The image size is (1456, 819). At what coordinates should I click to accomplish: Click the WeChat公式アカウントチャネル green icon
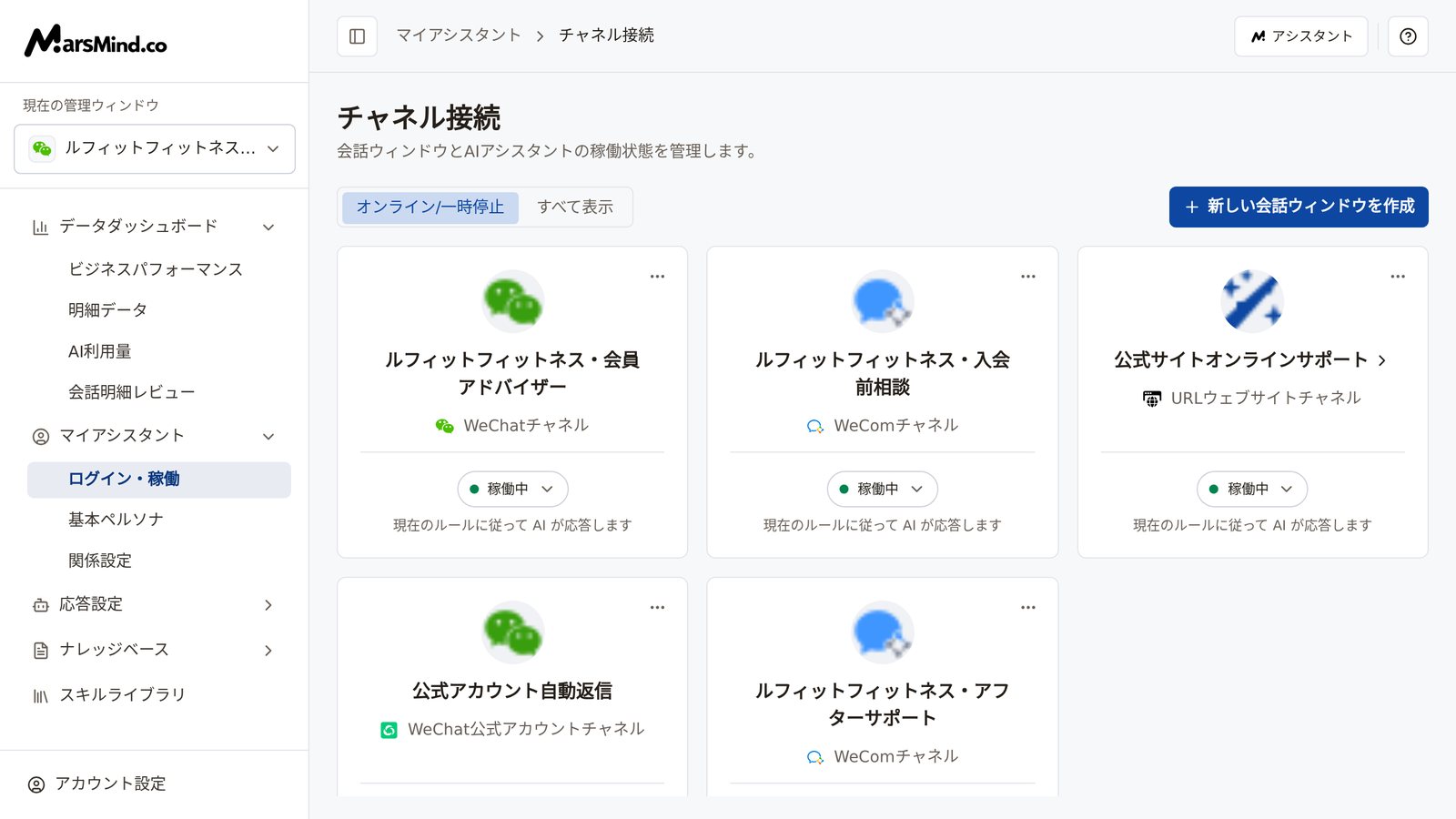(x=389, y=730)
